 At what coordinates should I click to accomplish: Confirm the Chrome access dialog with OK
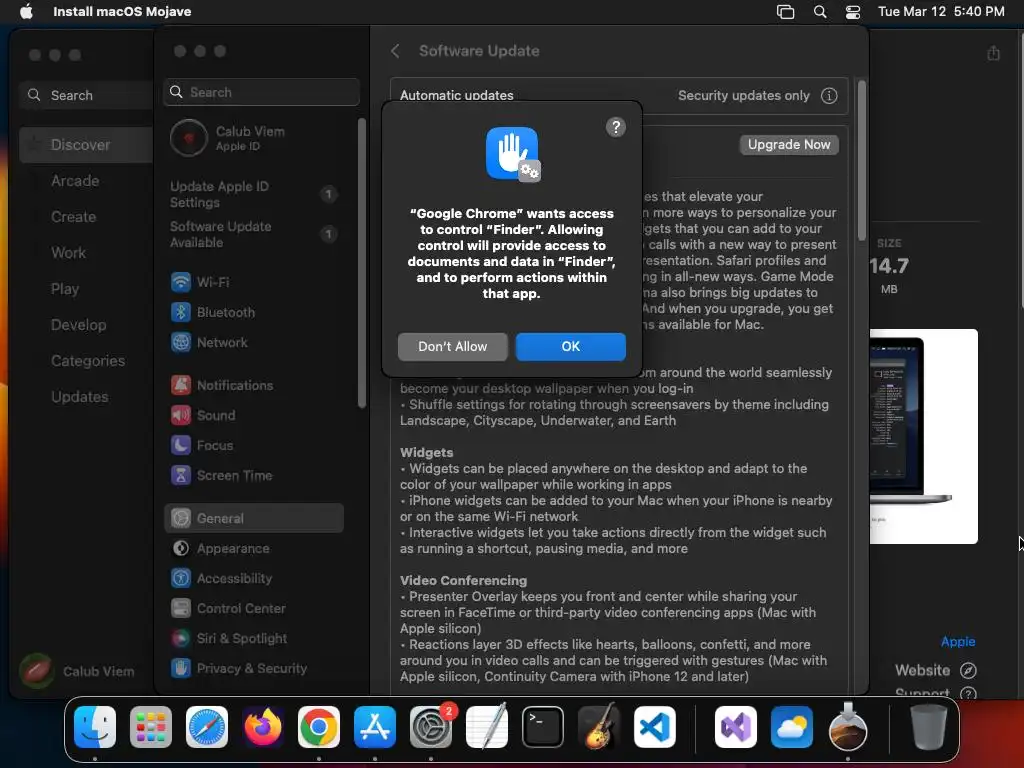570,347
